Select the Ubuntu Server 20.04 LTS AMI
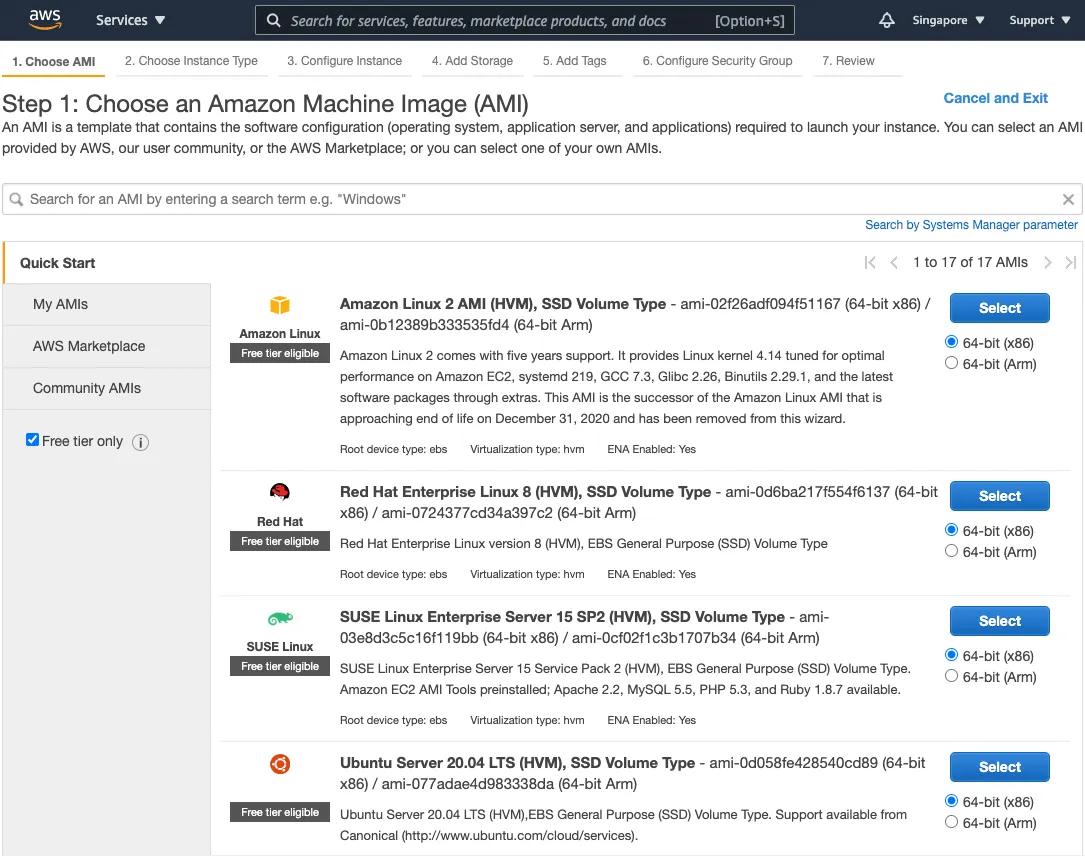Screen dimensions: 1085x856 click(999, 767)
